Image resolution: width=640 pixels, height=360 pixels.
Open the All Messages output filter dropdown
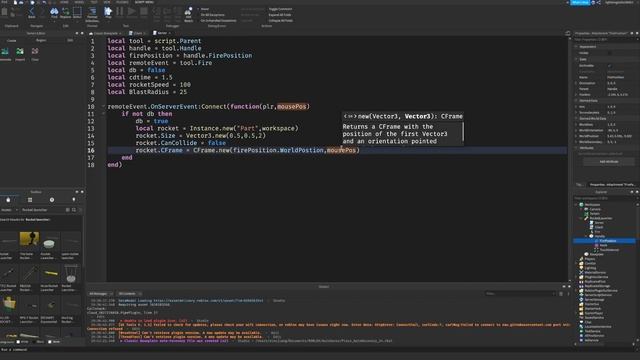tap(101, 293)
